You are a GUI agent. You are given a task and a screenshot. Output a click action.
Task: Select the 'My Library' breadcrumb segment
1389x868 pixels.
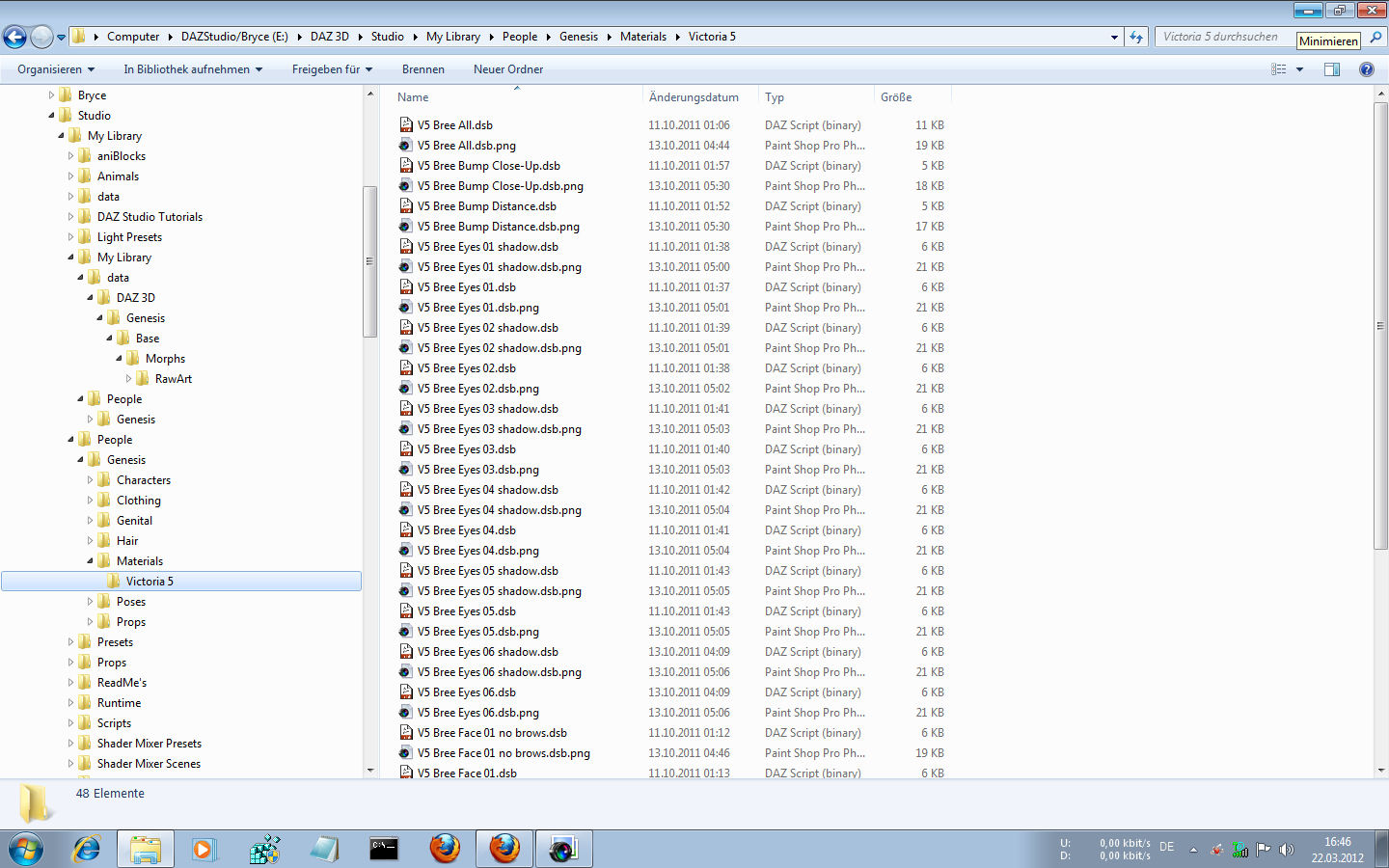tap(453, 37)
